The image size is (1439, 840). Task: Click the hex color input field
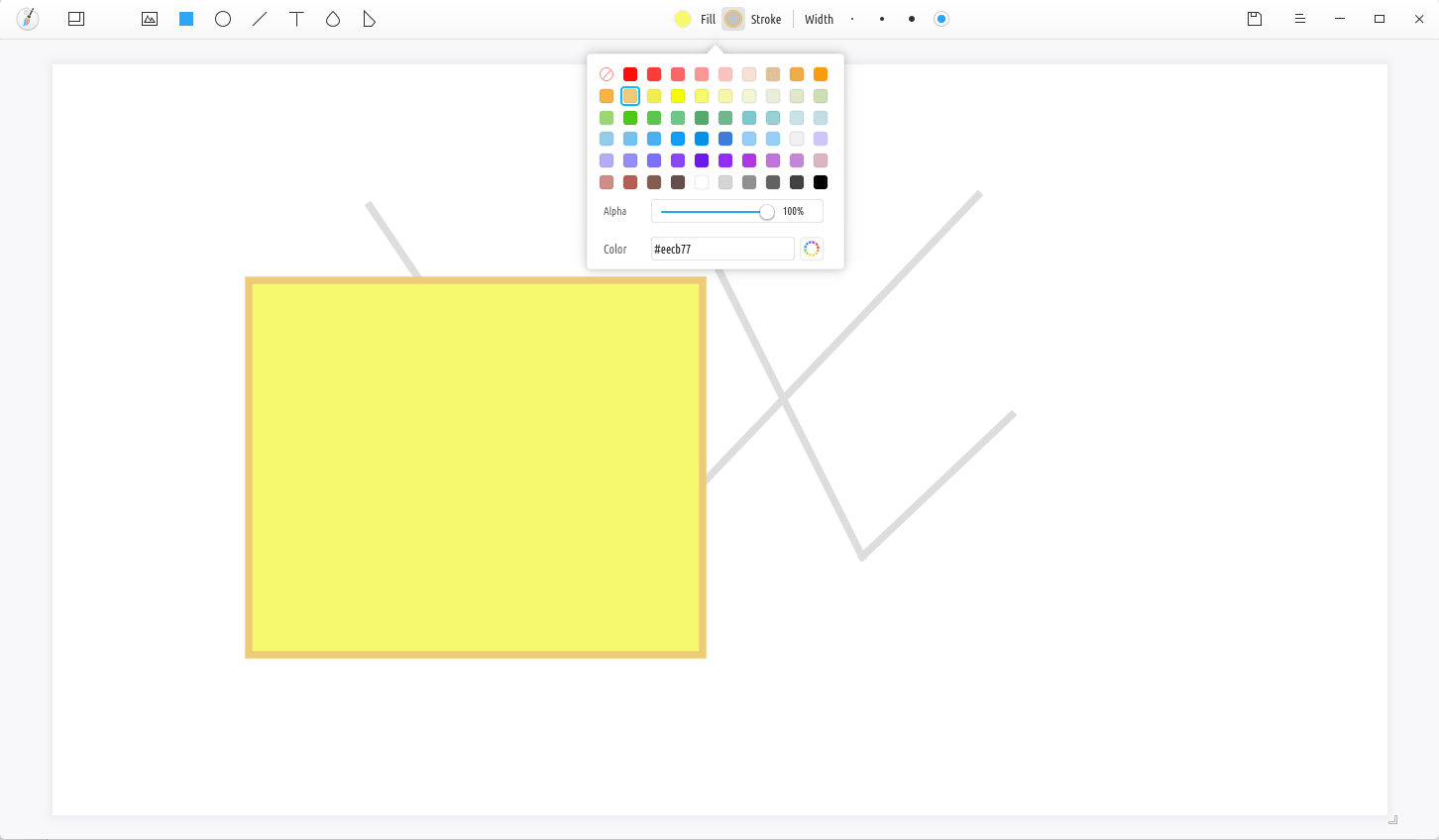[722, 249]
